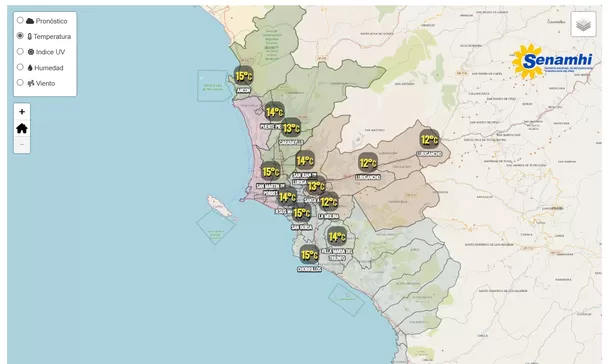Screen dimensions: 609x364
Task: Click the wind icon beside Viento
Action: 31,83
